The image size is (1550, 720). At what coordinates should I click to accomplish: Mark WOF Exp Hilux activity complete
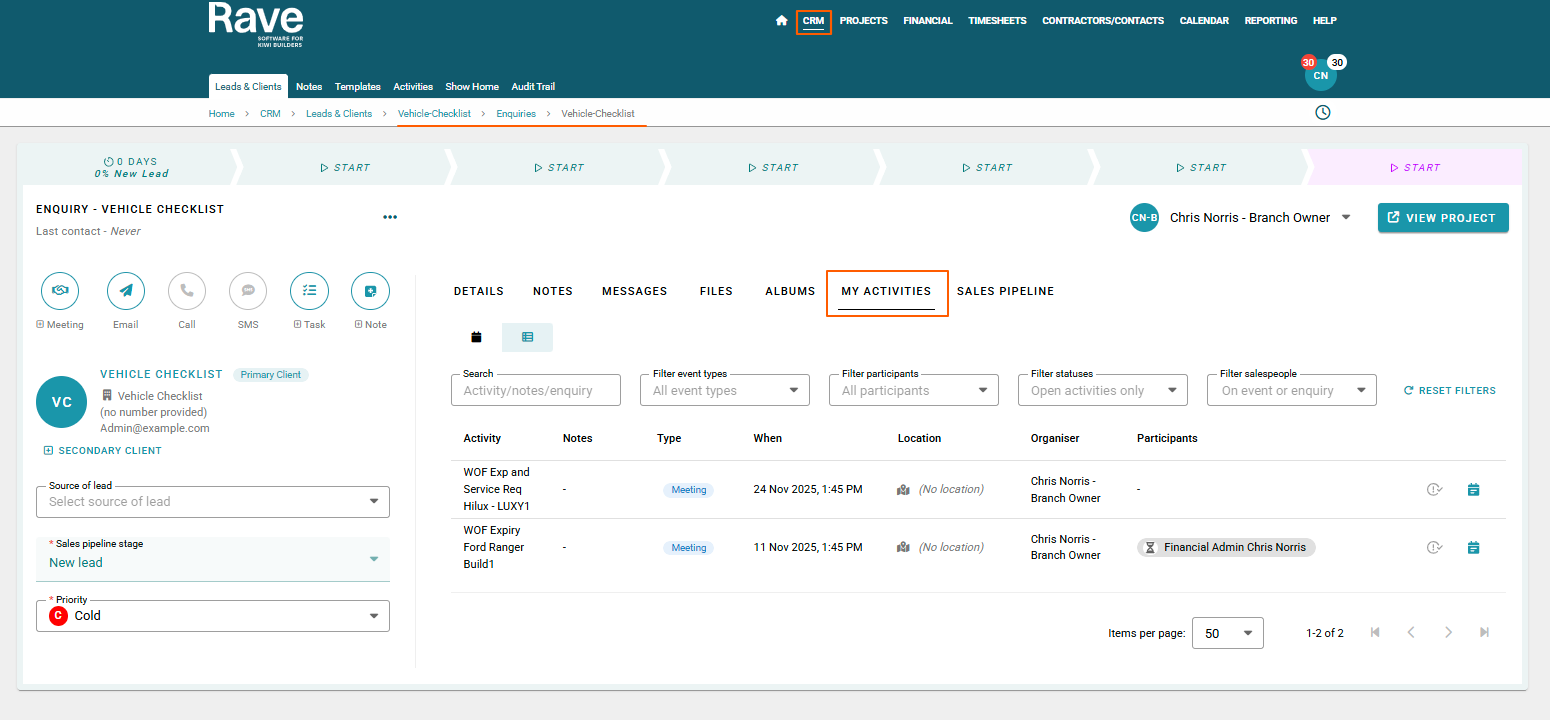(1434, 490)
